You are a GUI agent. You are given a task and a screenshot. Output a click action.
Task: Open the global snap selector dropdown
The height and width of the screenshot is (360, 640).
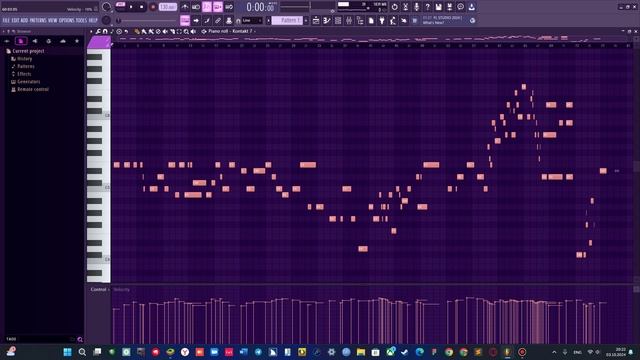point(252,20)
